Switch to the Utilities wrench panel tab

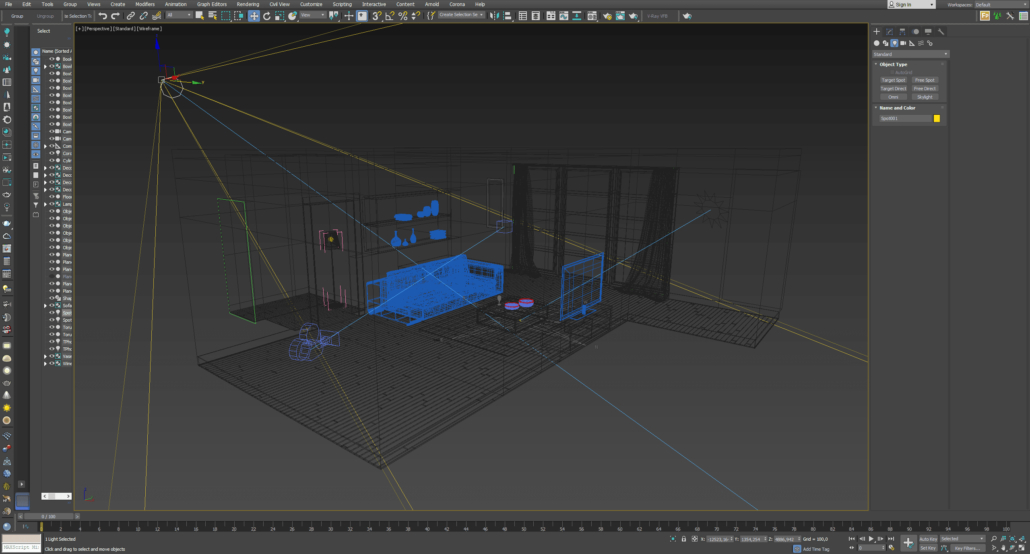[941, 32]
